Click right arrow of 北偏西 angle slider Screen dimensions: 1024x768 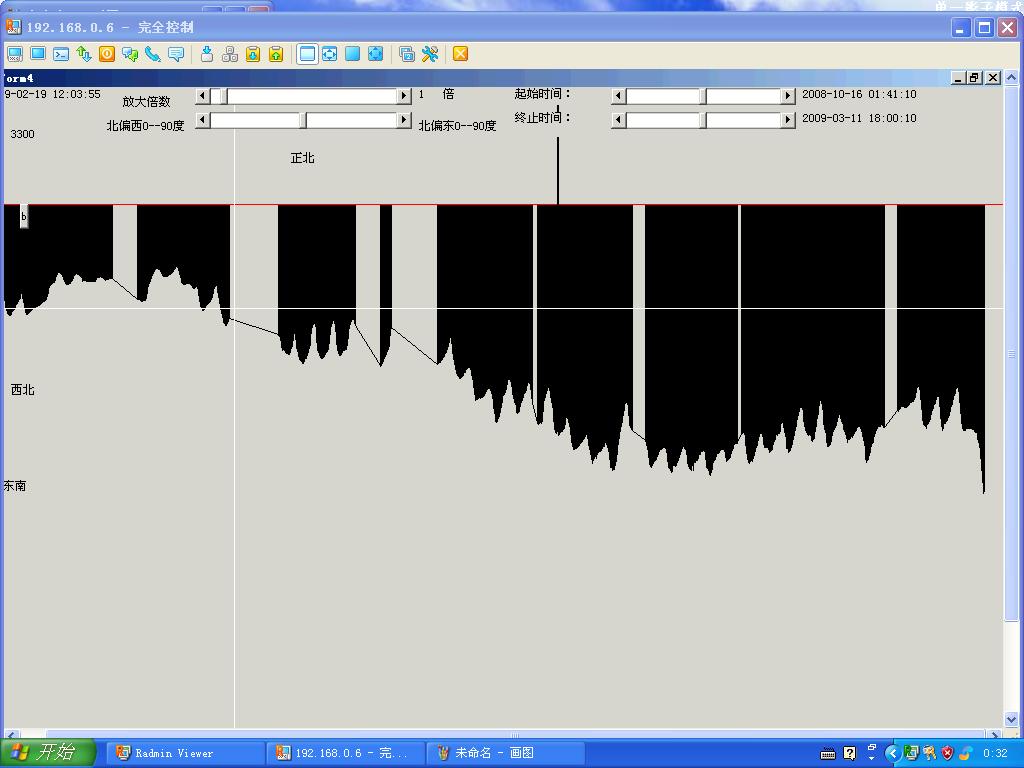404,120
